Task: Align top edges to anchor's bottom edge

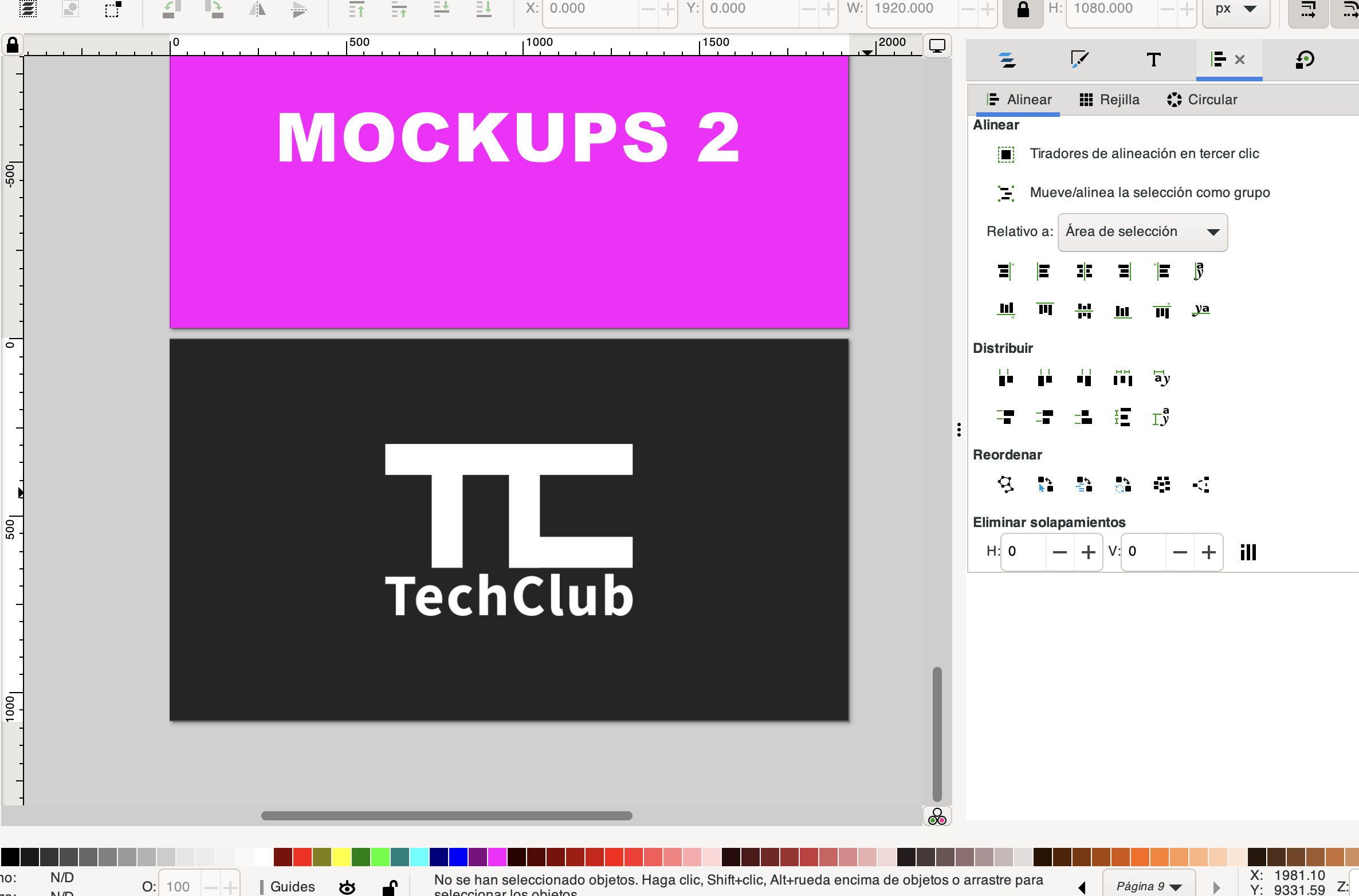Action: point(1162,310)
